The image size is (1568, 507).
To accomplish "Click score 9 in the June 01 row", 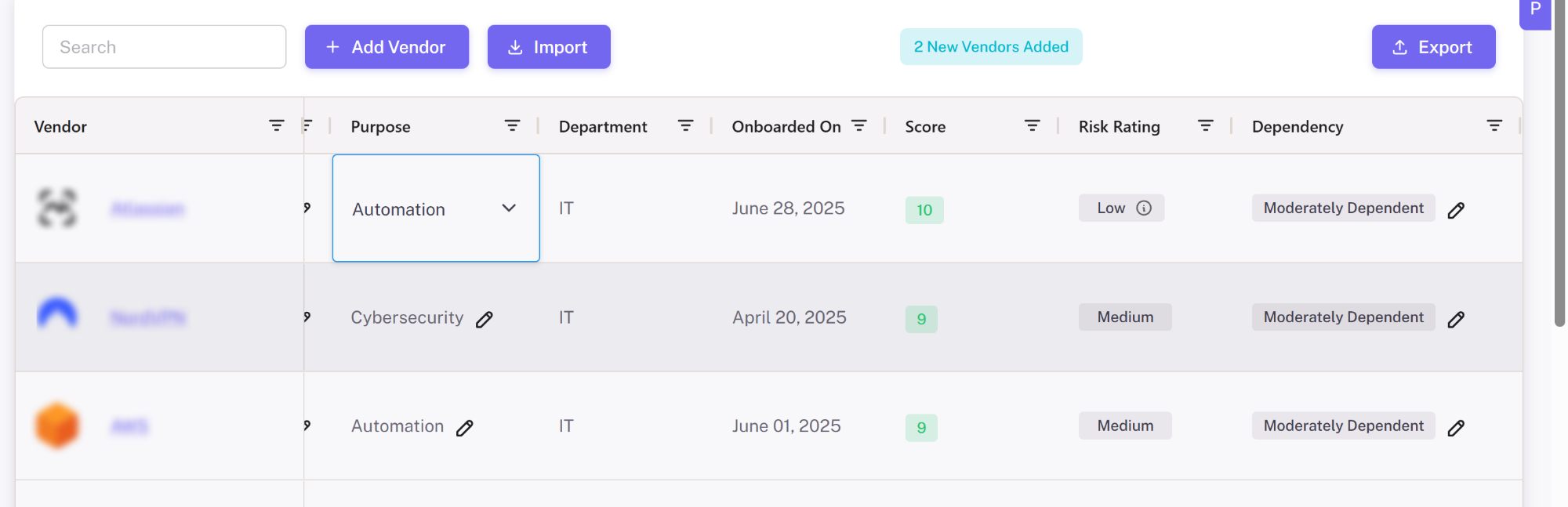I will (x=921, y=428).
